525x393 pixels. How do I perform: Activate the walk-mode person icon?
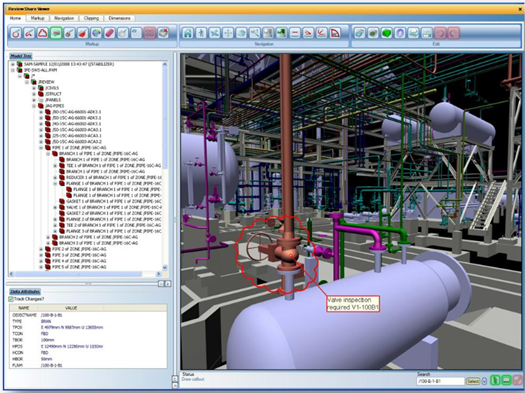coord(201,33)
